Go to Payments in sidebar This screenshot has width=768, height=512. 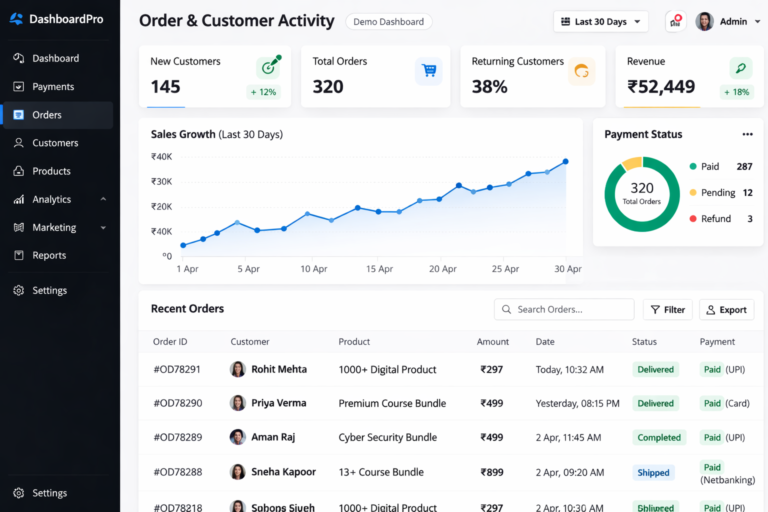tap(53, 87)
